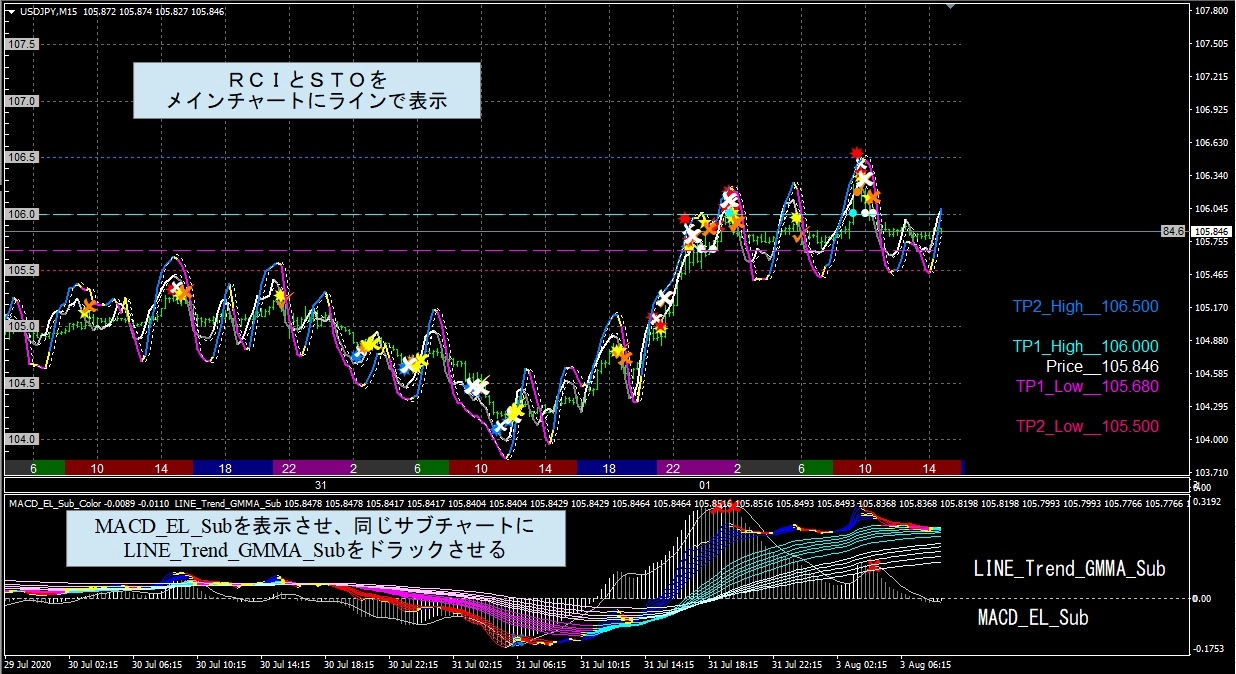Viewport: 1236px width, 674px height.
Task: Click the 107.0 level label on left
Action: pyautogui.click(x=22, y=101)
